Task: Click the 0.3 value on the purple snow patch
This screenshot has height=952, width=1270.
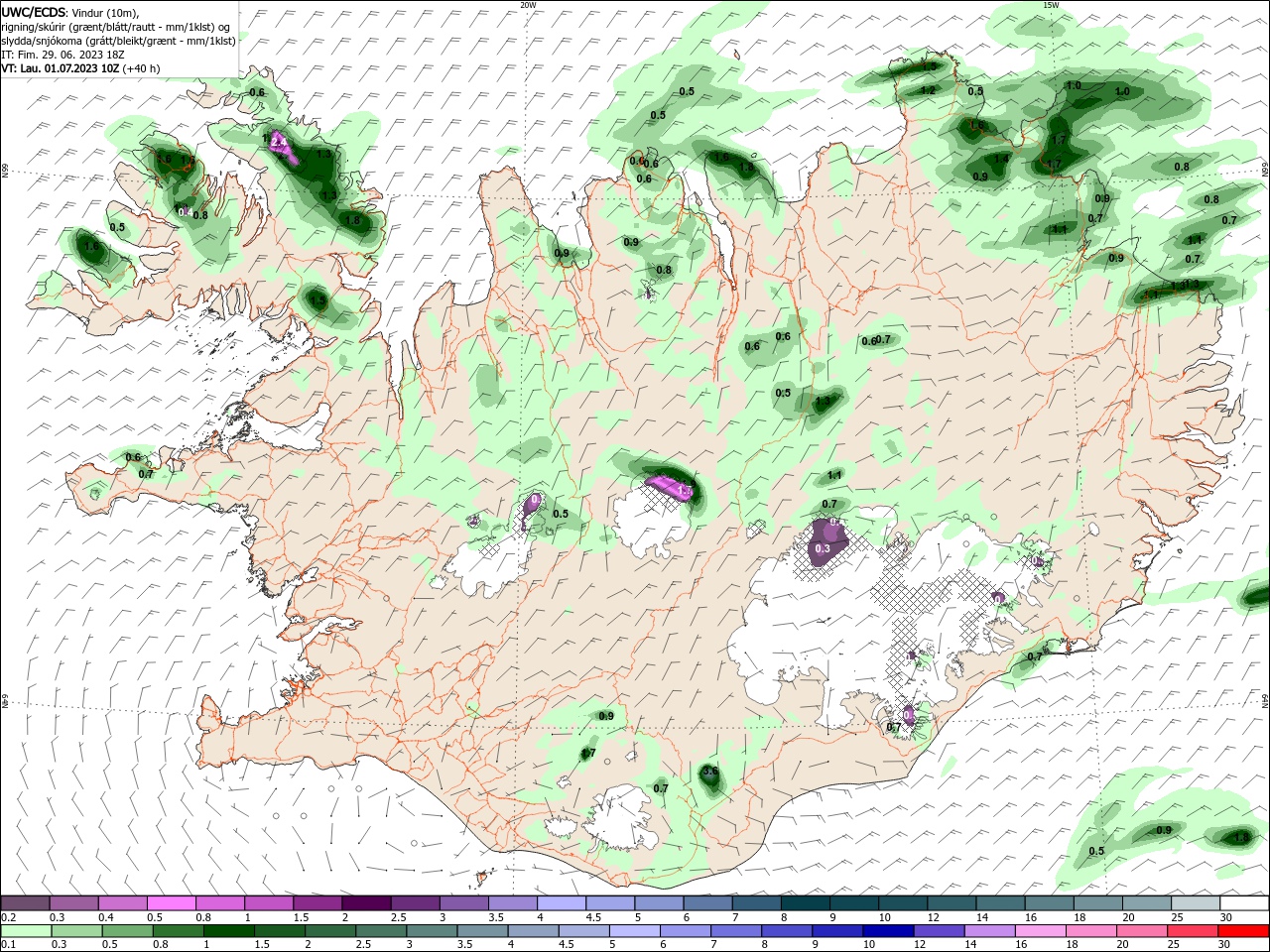Action: (822, 548)
